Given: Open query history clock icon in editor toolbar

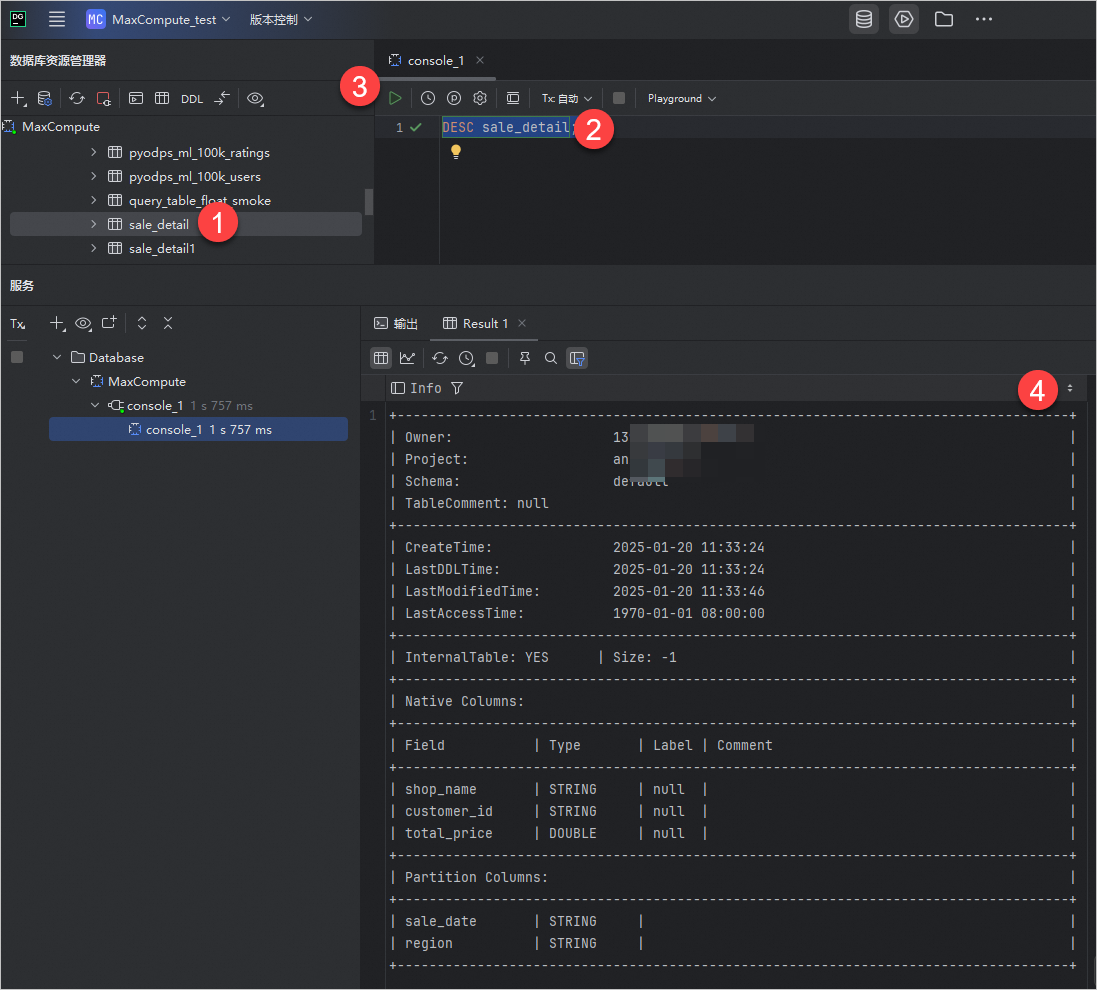Looking at the screenshot, I should [x=428, y=98].
